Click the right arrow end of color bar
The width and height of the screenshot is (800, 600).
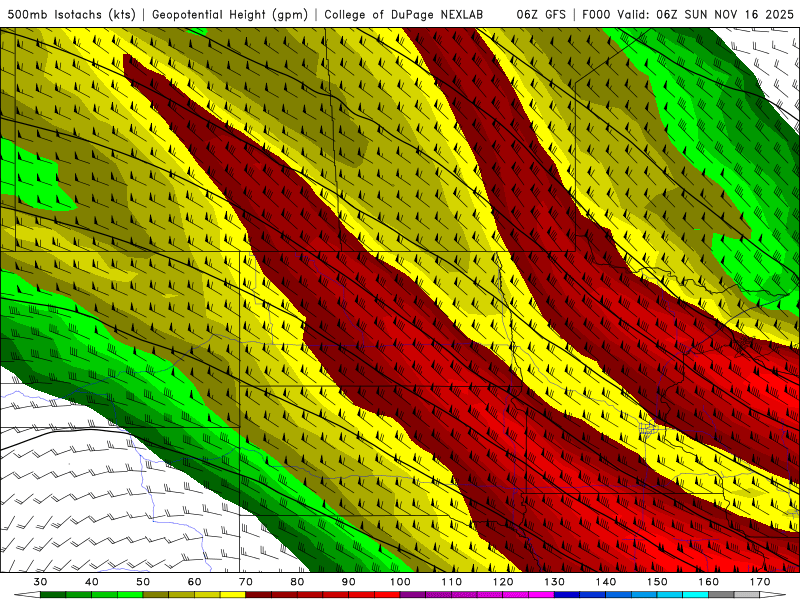[773, 596]
